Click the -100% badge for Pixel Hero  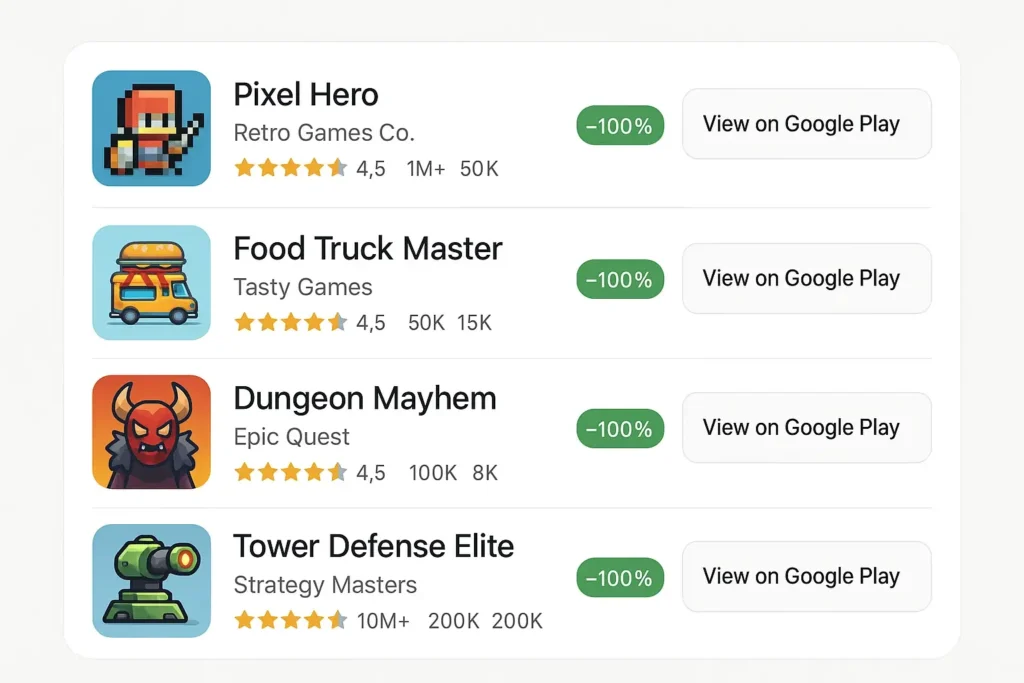(x=620, y=125)
